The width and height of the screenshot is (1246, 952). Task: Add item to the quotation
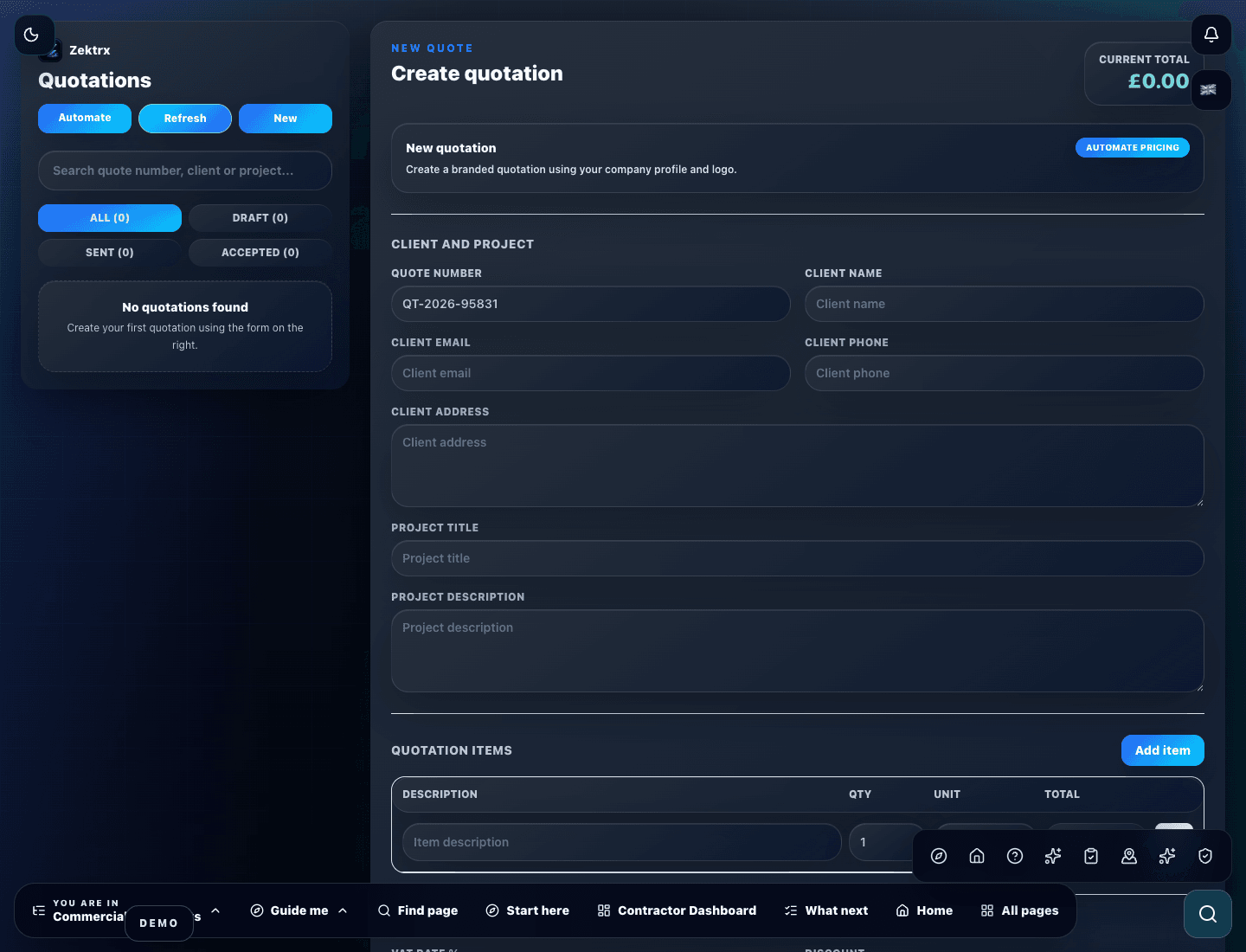pyautogui.click(x=1163, y=750)
